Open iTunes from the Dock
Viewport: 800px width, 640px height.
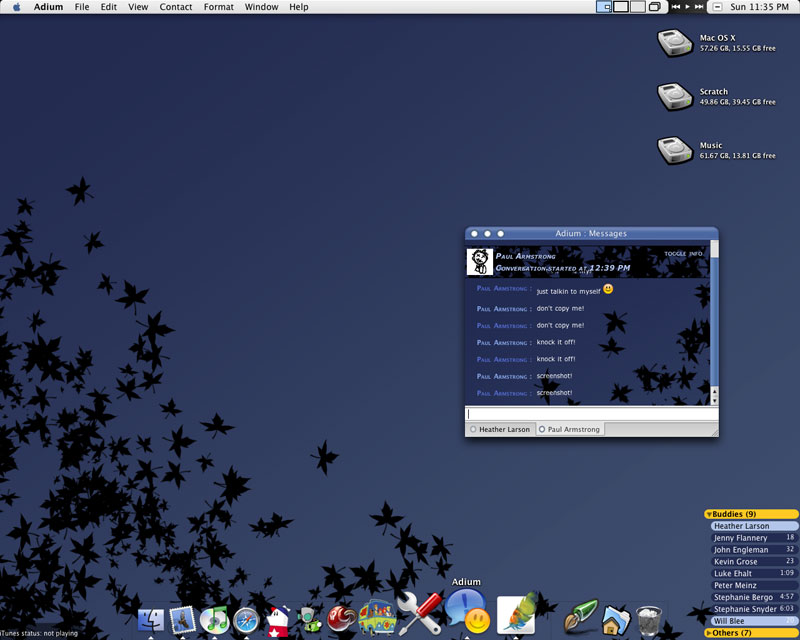(x=214, y=620)
